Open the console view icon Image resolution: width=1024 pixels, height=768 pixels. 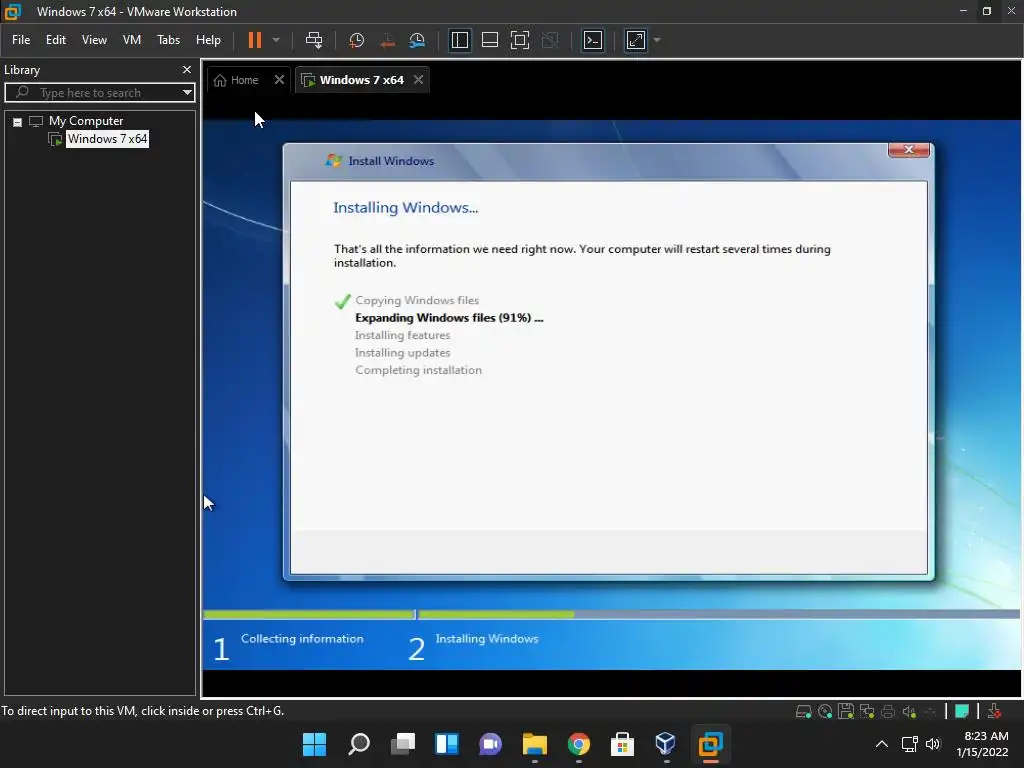pos(593,40)
